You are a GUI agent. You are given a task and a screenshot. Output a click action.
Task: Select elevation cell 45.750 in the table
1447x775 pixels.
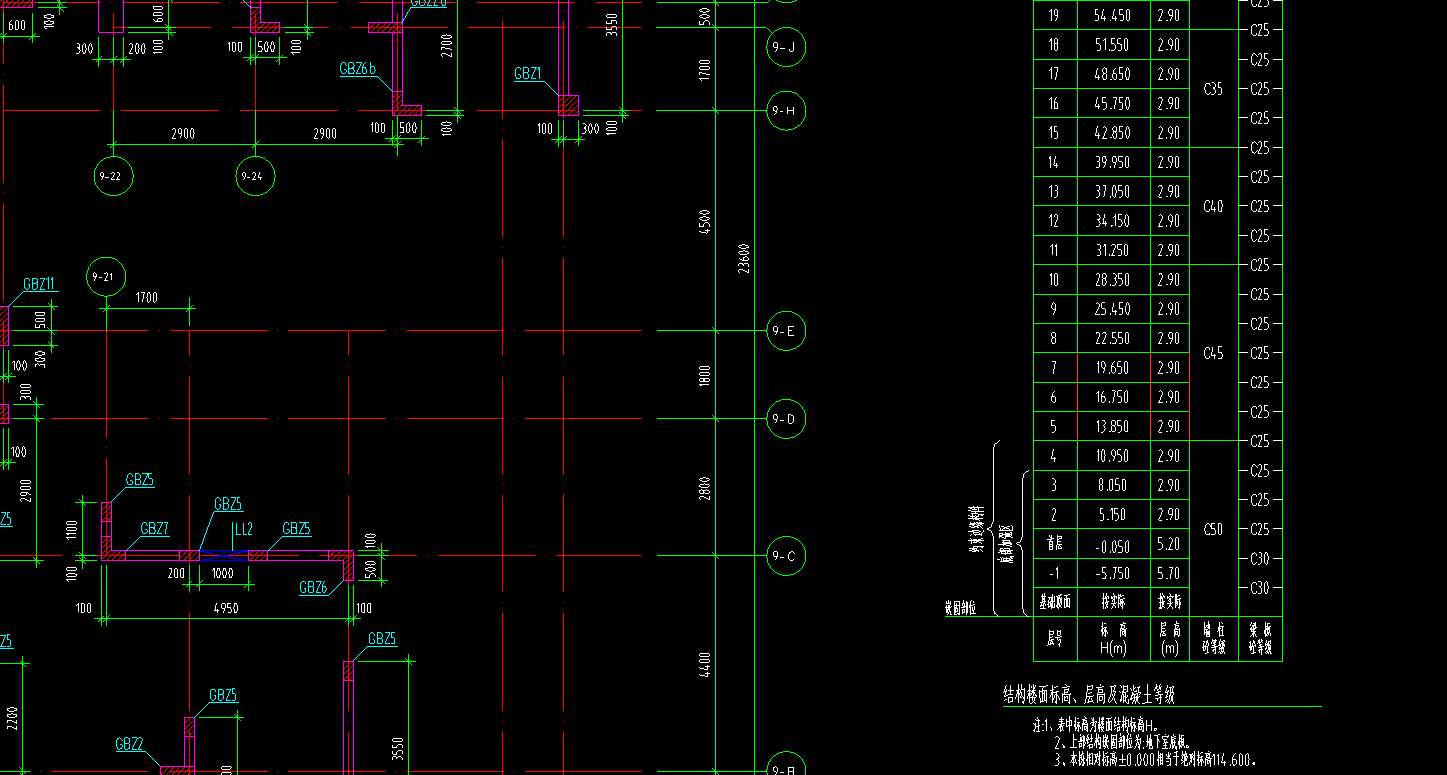tap(1113, 103)
